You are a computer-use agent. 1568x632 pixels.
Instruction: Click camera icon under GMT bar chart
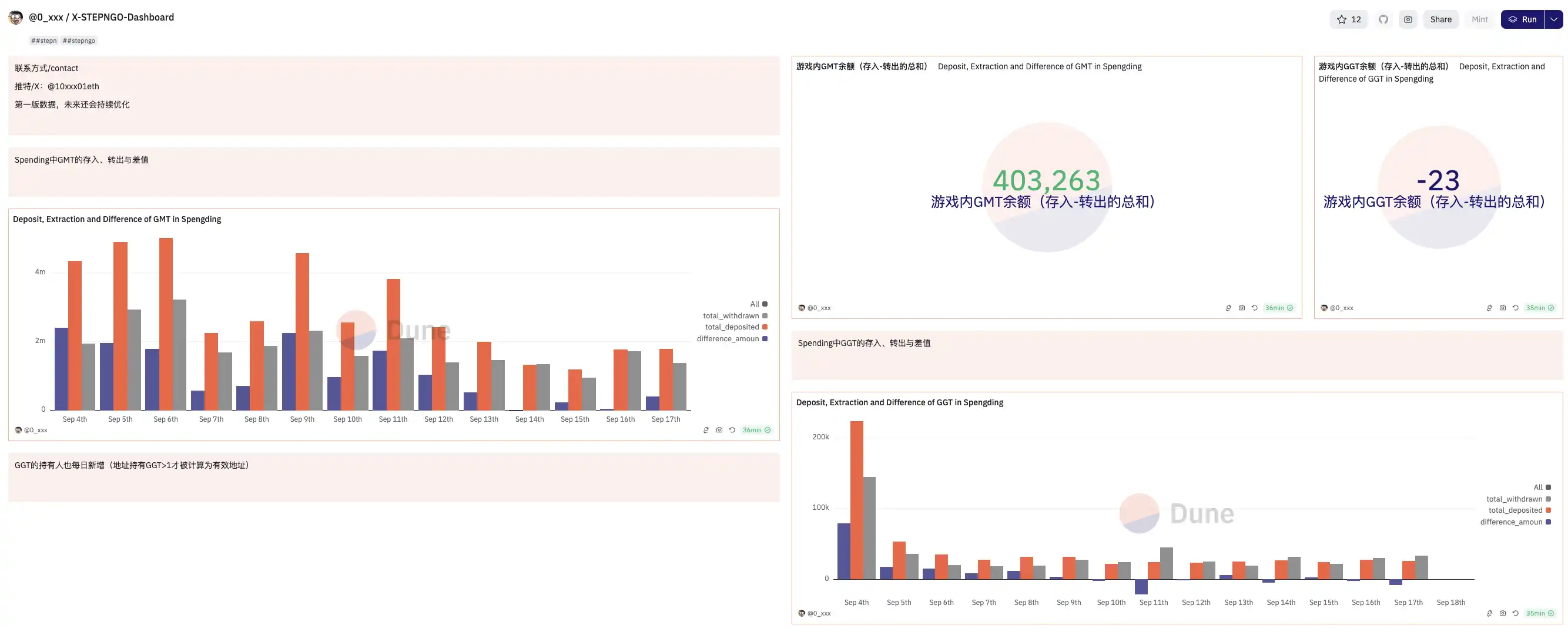[x=719, y=430]
